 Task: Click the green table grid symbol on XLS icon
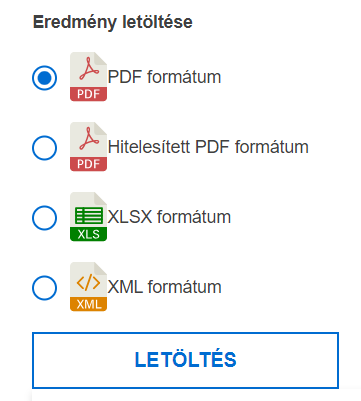point(89,215)
